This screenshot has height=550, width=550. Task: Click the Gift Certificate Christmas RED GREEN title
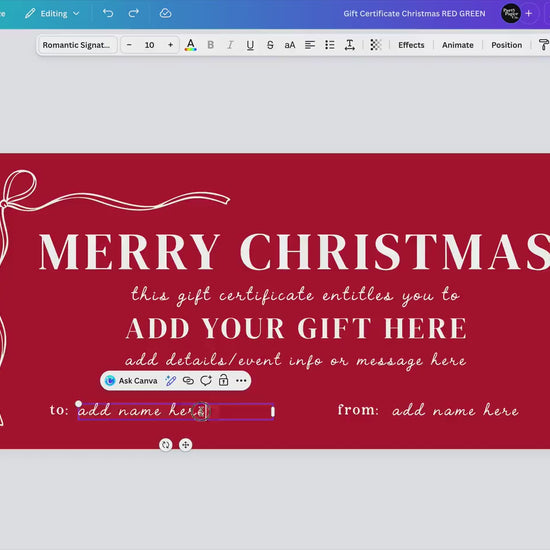coord(414,14)
